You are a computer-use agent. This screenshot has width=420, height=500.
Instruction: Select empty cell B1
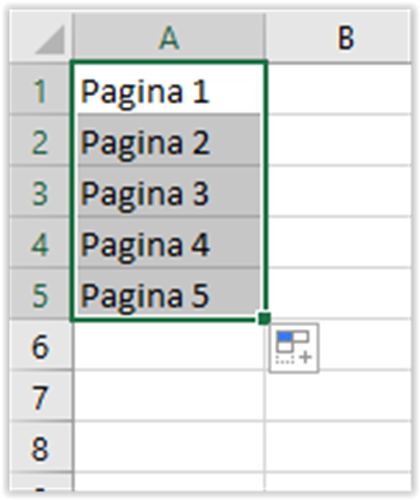(x=339, y=89)
